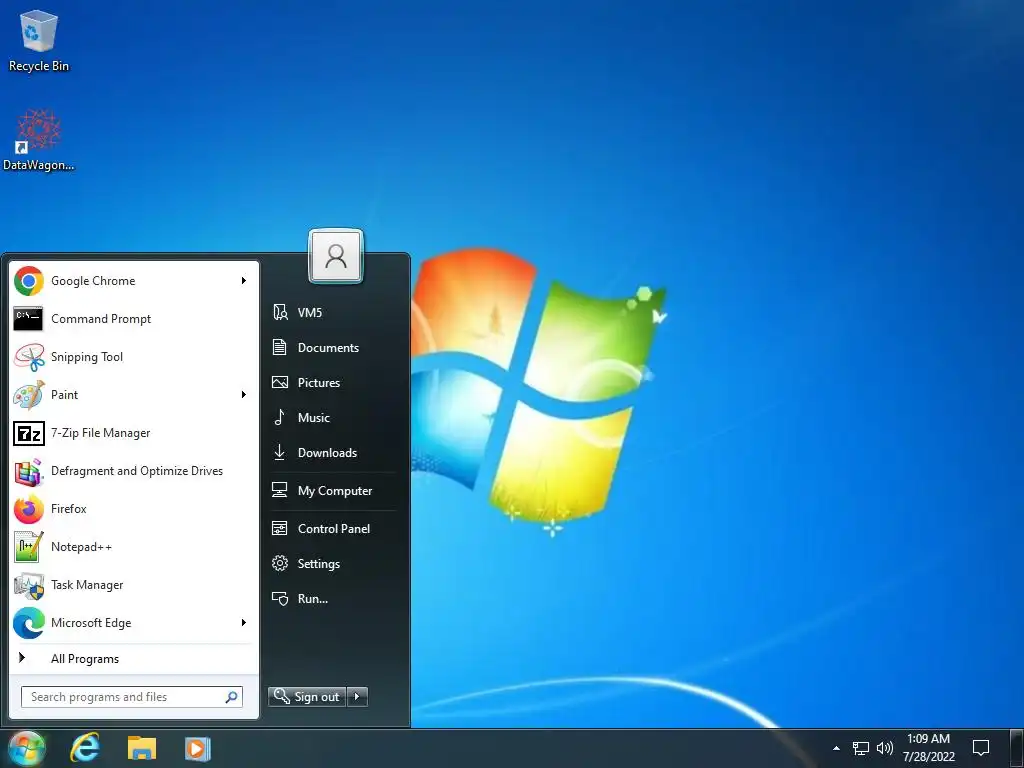Select the Recycle Bin desktop icon
Viewport: 1024px width, 768px height.
[x=39, y=41]
